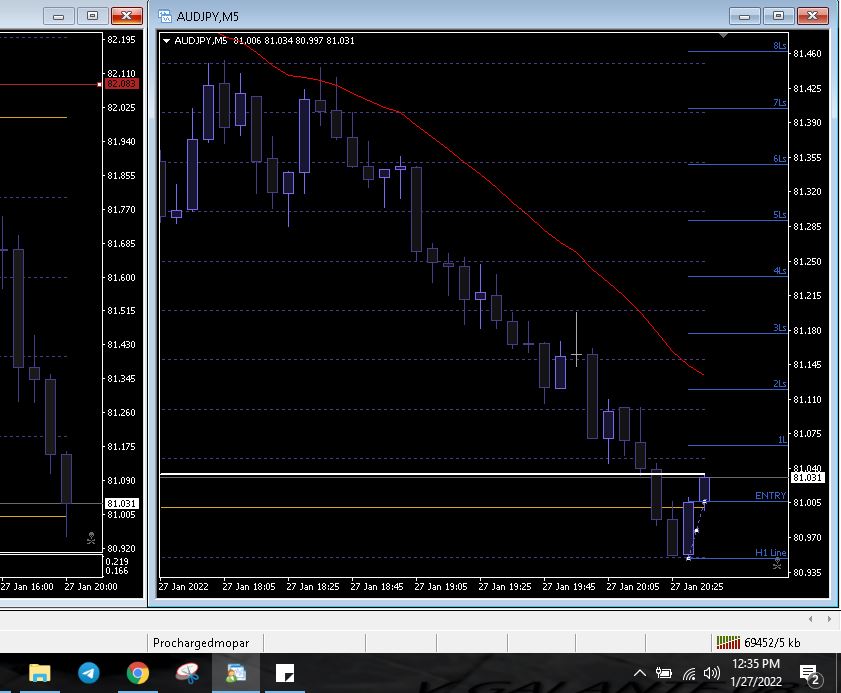This screenshot has width=841, height=693.
Task: Click the latest bullish candle above ENTRY
Action: click(704, 489)
